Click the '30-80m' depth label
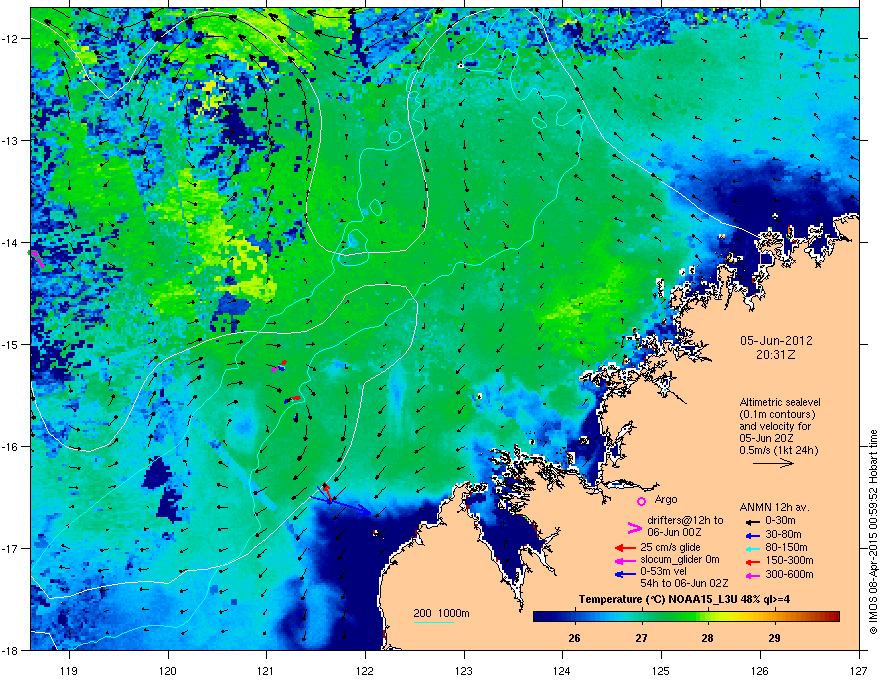Screen dimensions: 880x680 pos(783,535)
